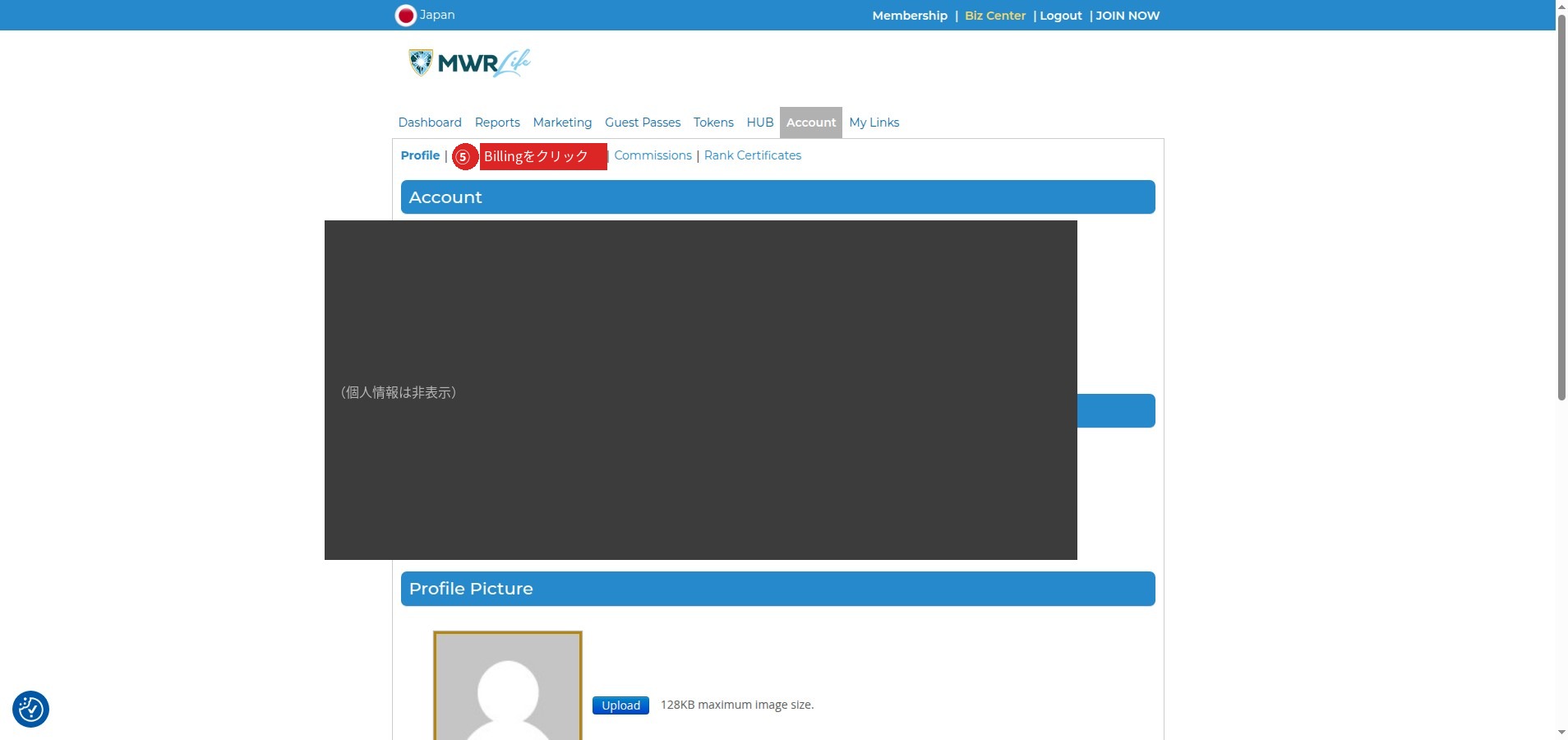Screen dimensions: 1568x740
Task: Click the scrollbar up arrow
Action: (x=1561, y=6)
